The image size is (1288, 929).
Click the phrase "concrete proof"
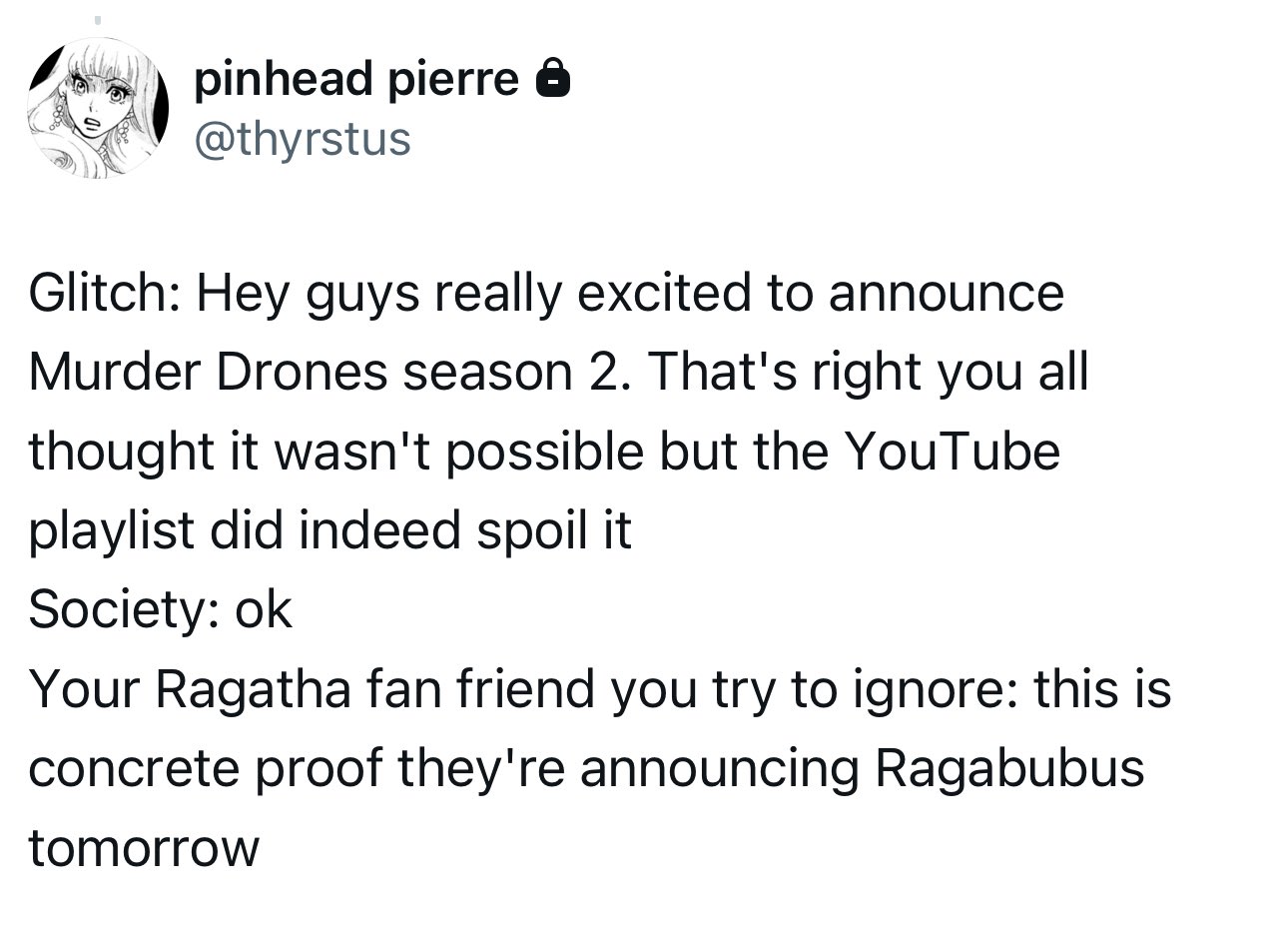[x=206, y=768]
